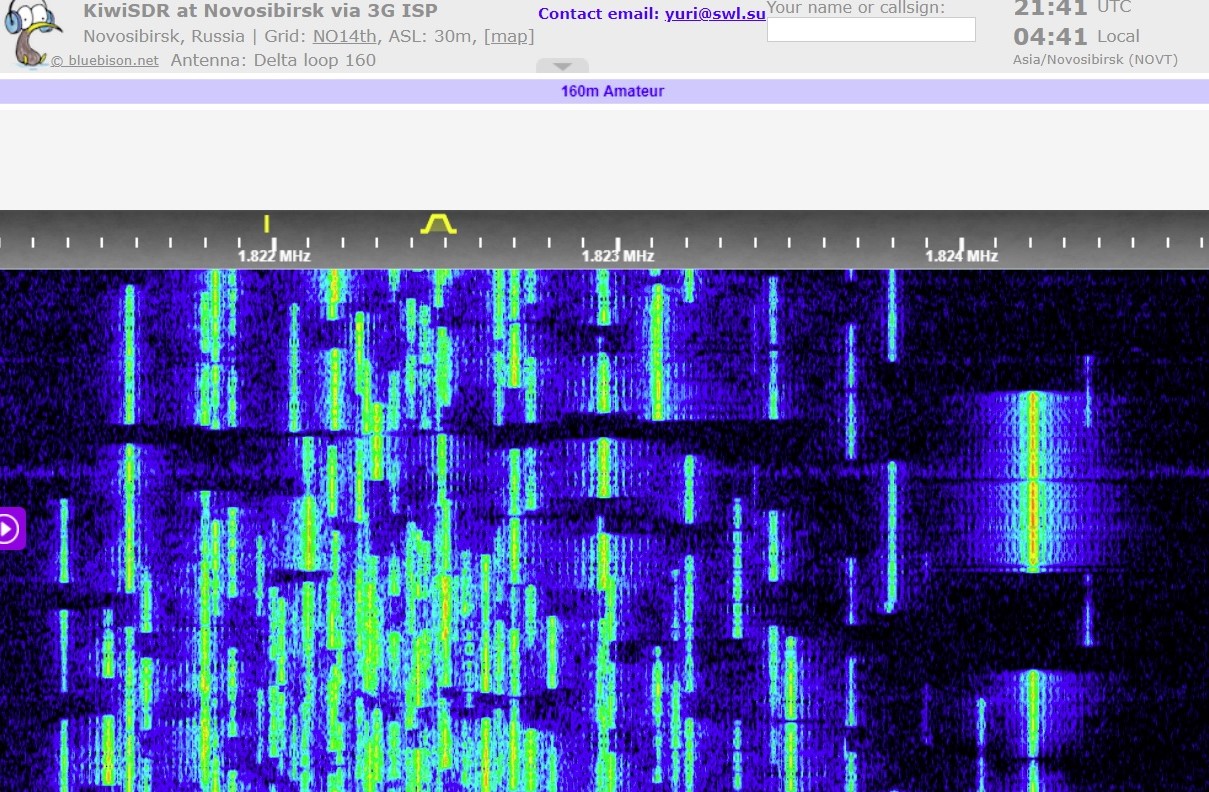
Task: Click the Asia/Novosibirsk (NOVT) timezone label
Action: (x=1095, y=60)
